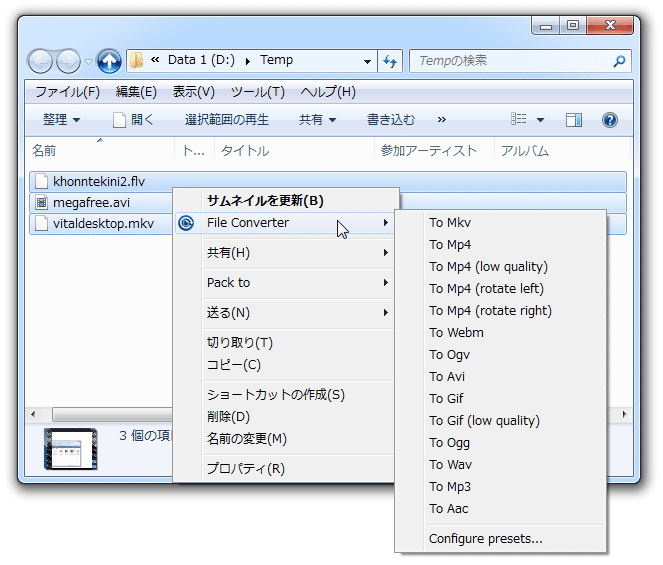Open the 編集(E) menu
This screenshot has height=565, width=663.
[x=136, y=92]
